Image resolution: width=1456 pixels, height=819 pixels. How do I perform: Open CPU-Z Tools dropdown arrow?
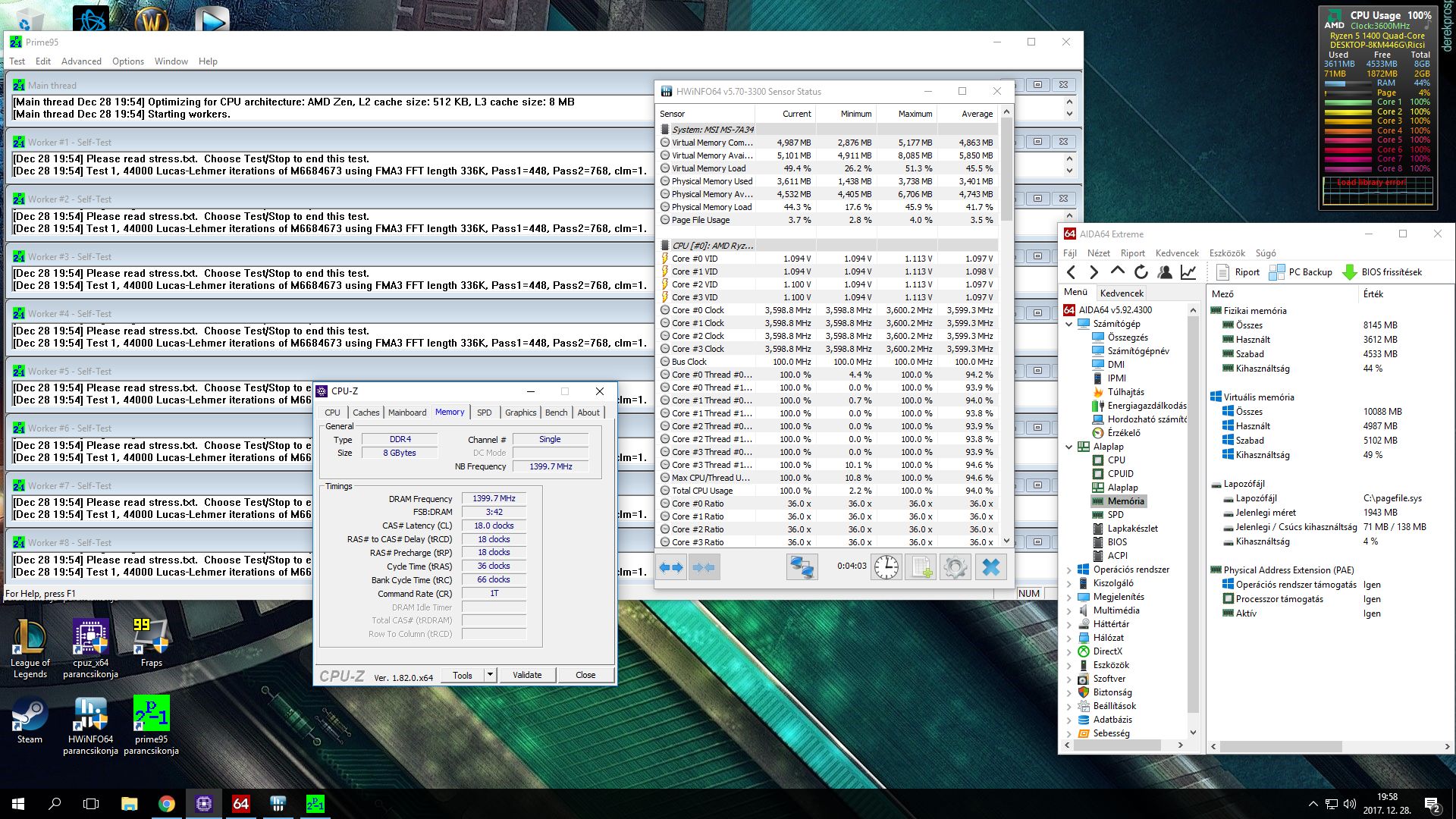[490, 674]
